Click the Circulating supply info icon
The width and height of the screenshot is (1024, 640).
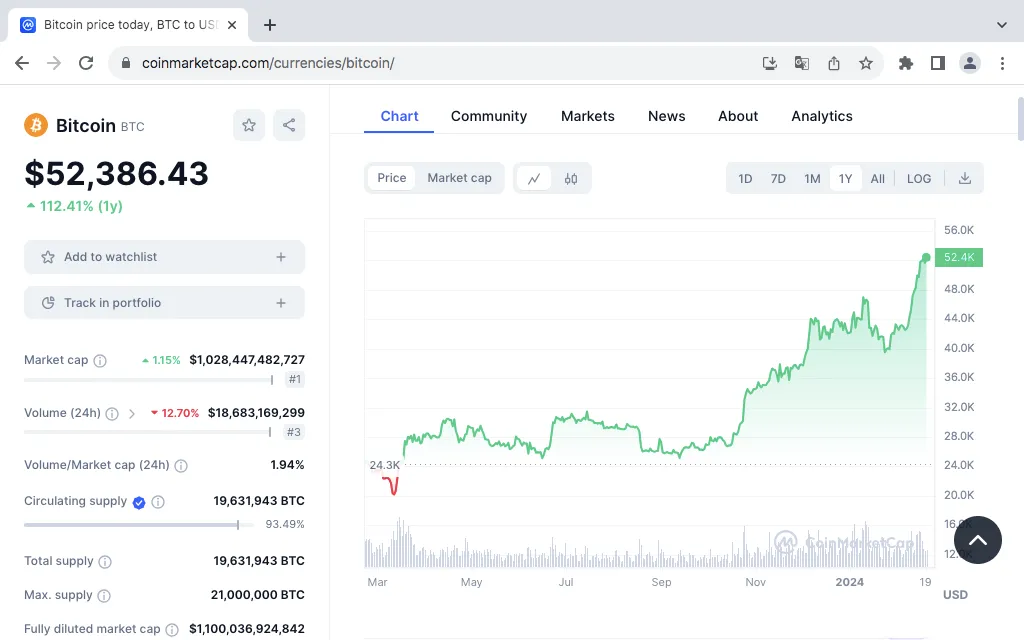point(158,502)
